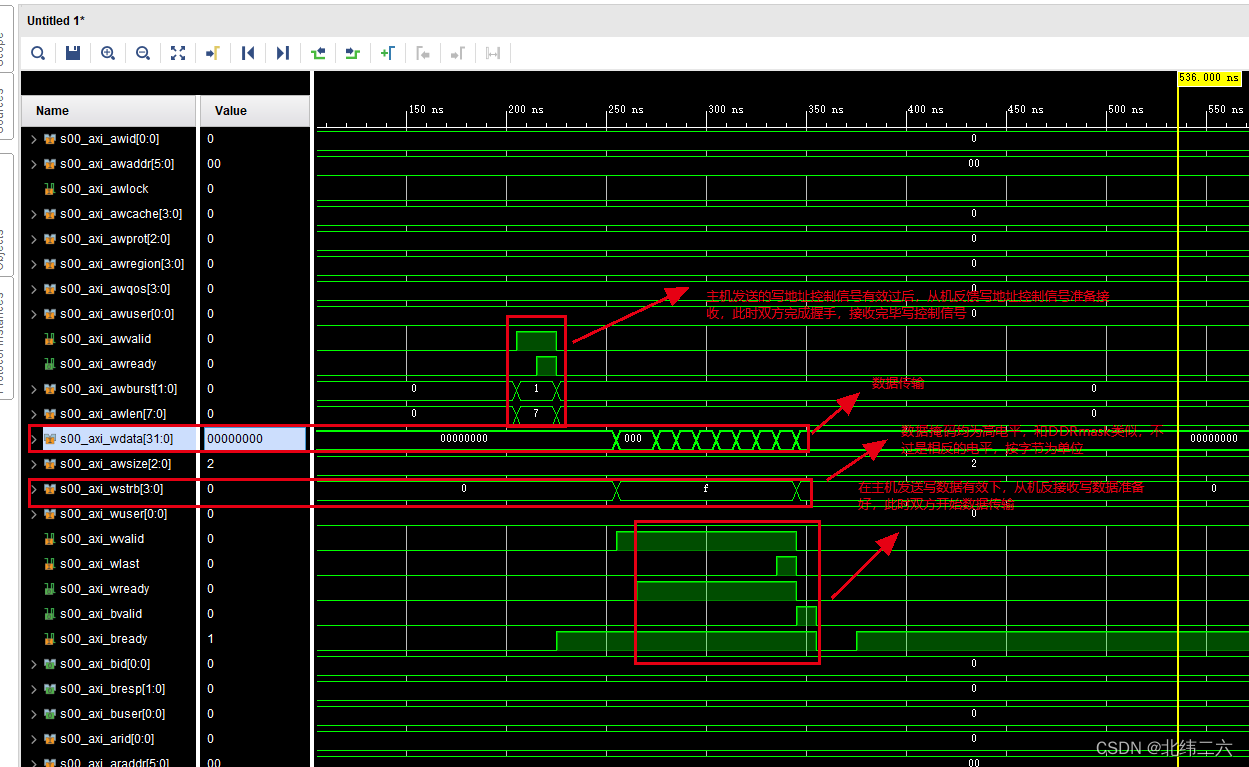Screen dimensions: 1249x767
Task: Click the yellow 536.000 ns cursor label
Action: click(x=1209, y=78)
